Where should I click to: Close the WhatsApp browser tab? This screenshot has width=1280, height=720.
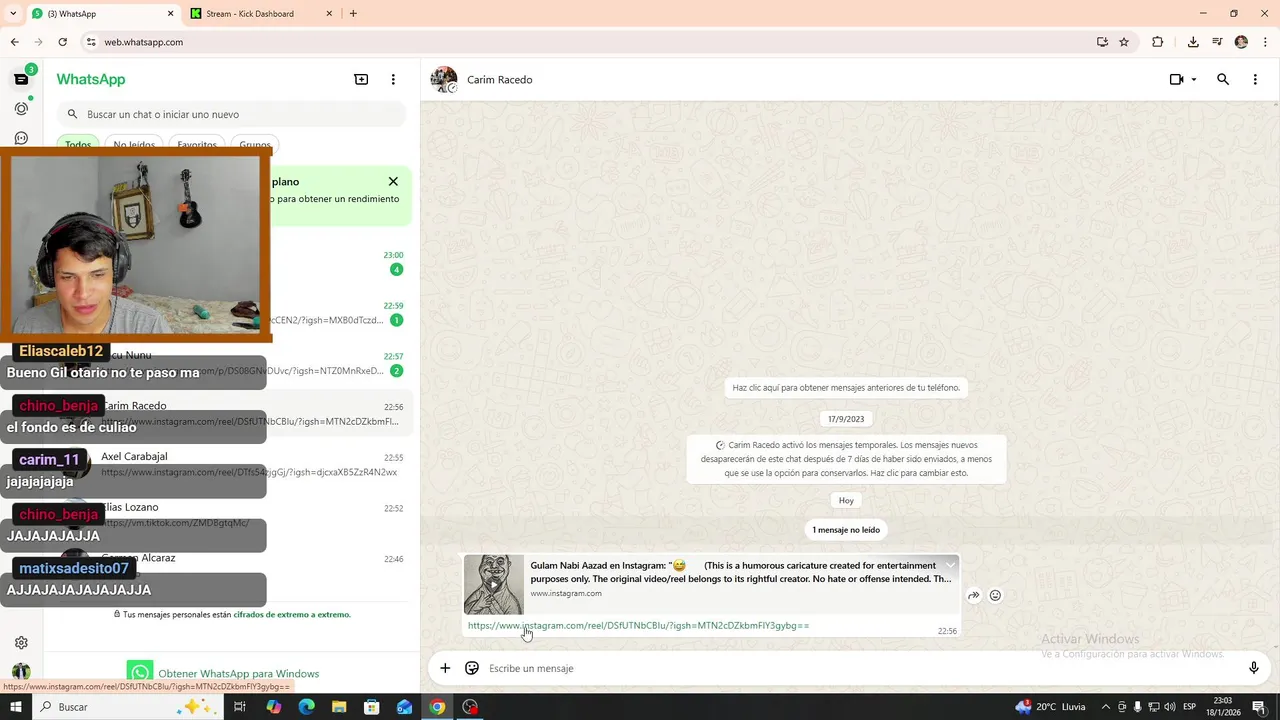click(170, 14)
